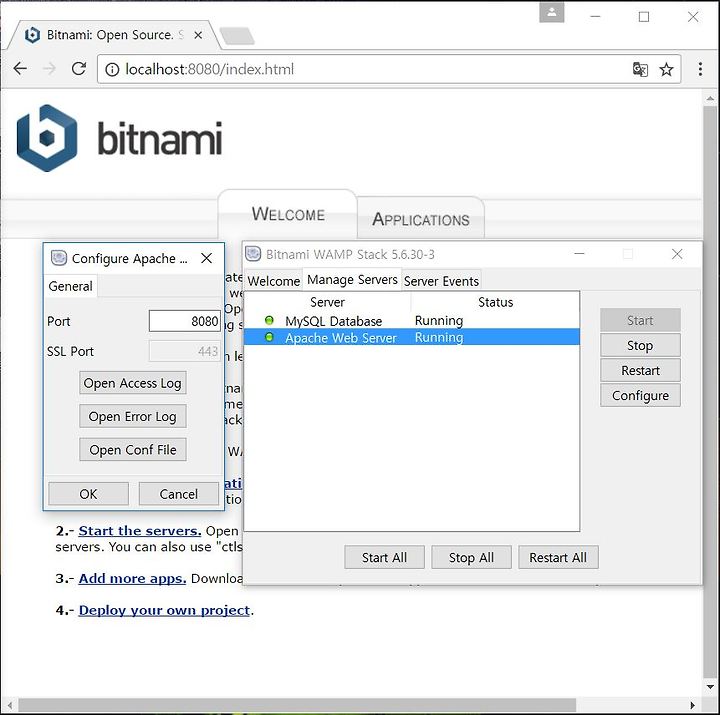Click the large Bitnami logo
The image size is (720, 715).
119,138
